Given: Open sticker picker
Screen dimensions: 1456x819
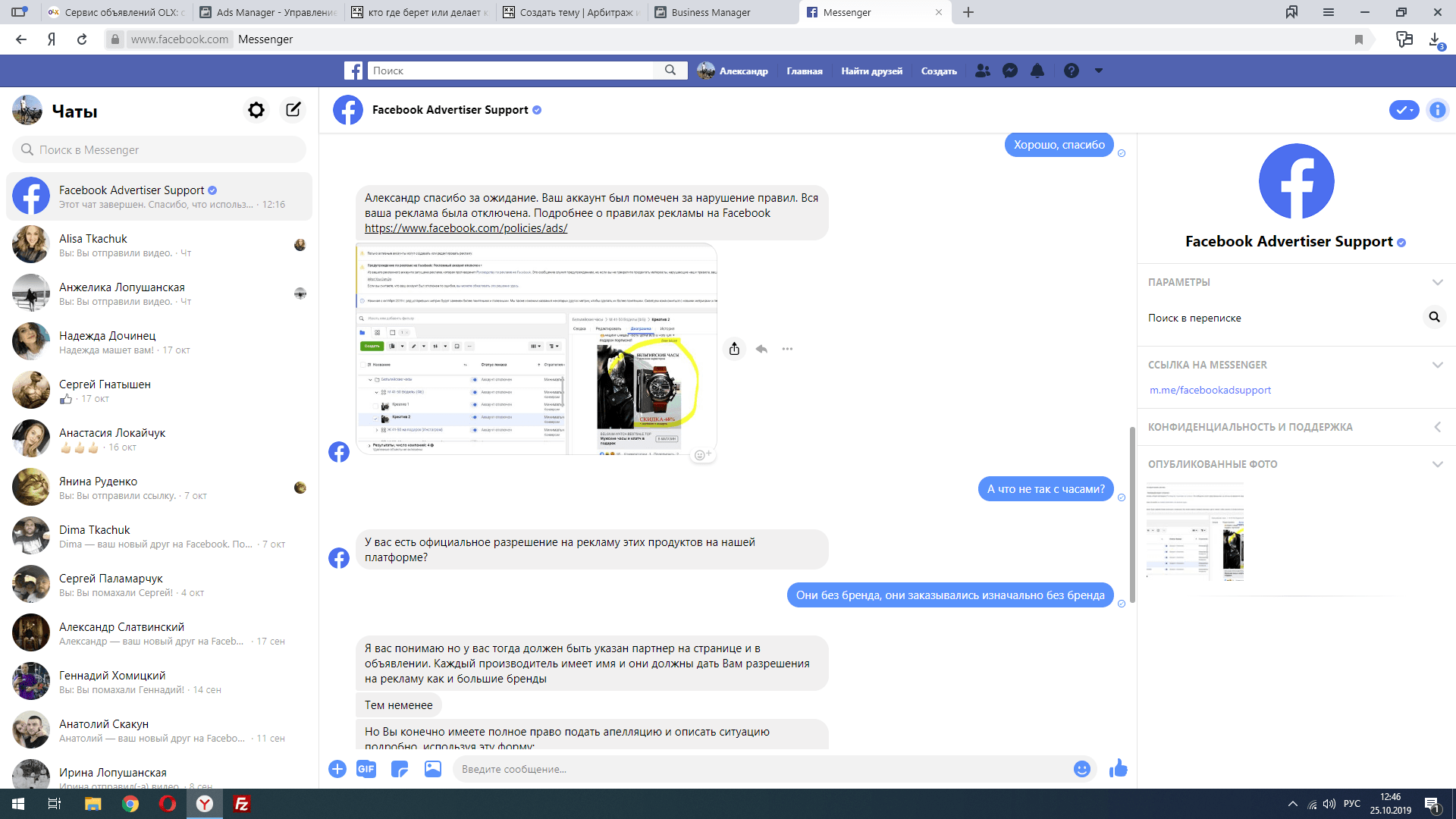Looking at the screenshot, I should click(400, 769).
